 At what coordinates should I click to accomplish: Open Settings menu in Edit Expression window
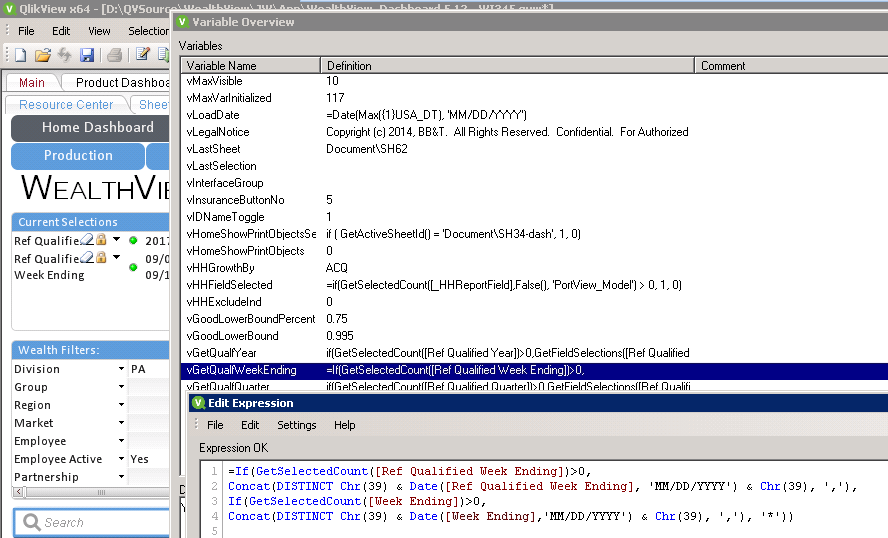296,425
